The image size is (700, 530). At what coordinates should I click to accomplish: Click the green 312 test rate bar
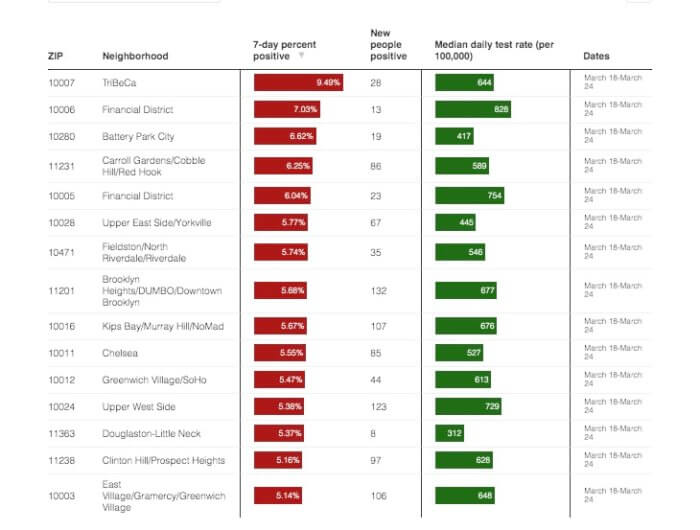pos(449,434)
